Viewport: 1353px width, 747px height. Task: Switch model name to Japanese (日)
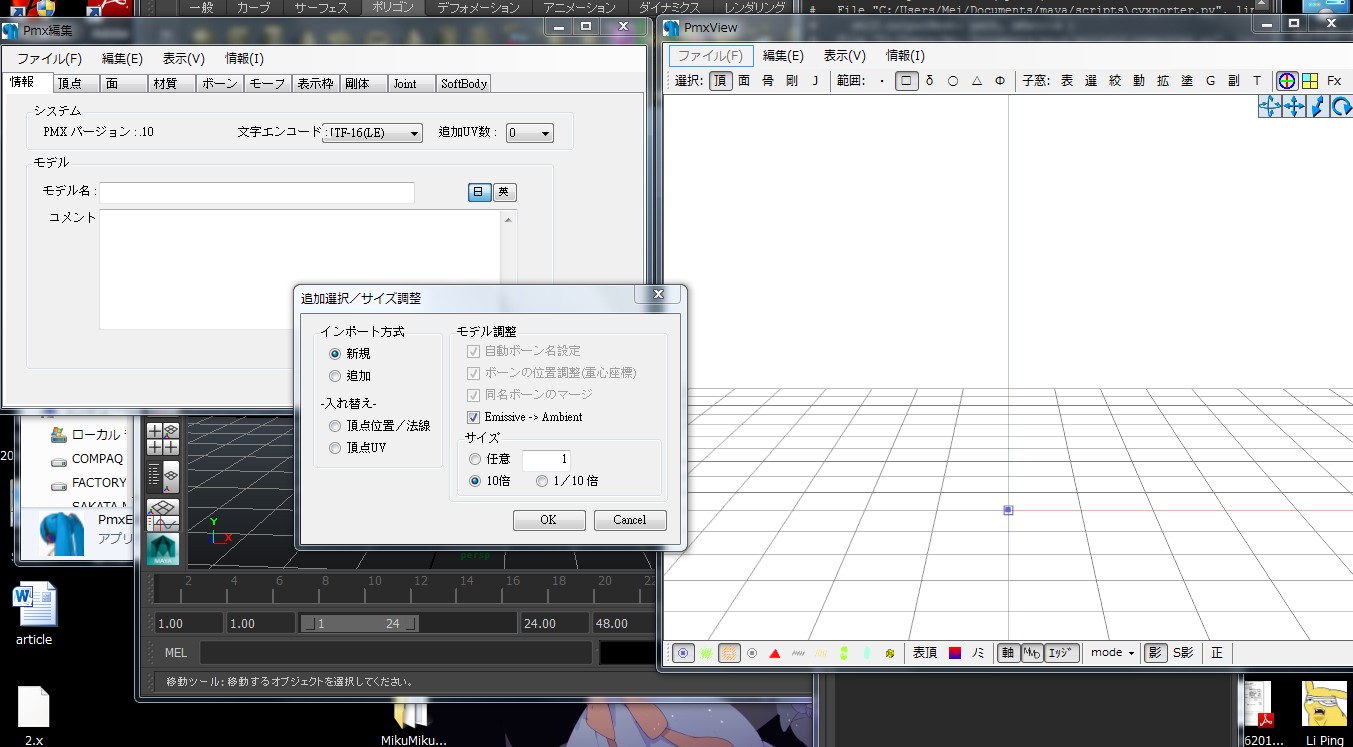(x=480, y=192)
